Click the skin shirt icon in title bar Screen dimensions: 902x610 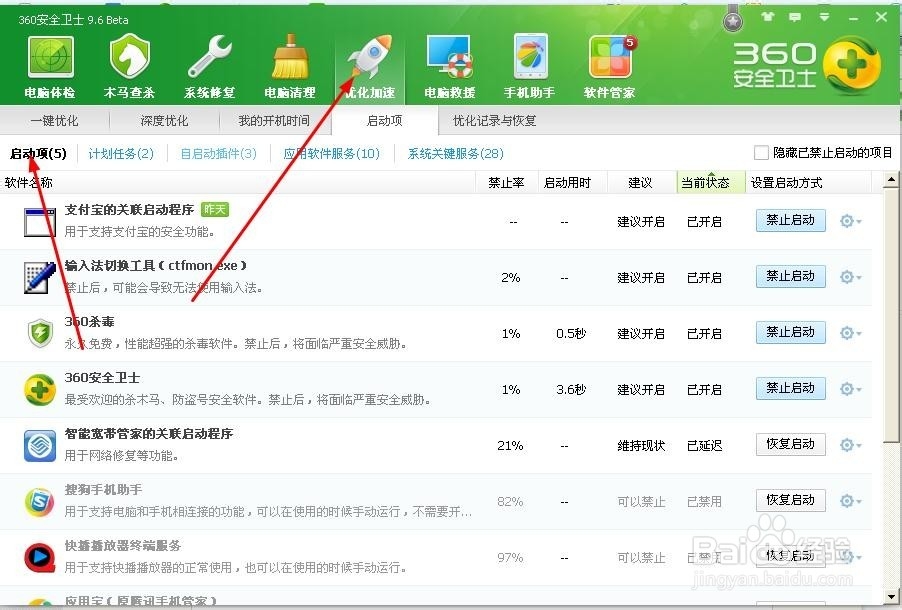click(x=767, y=17)
